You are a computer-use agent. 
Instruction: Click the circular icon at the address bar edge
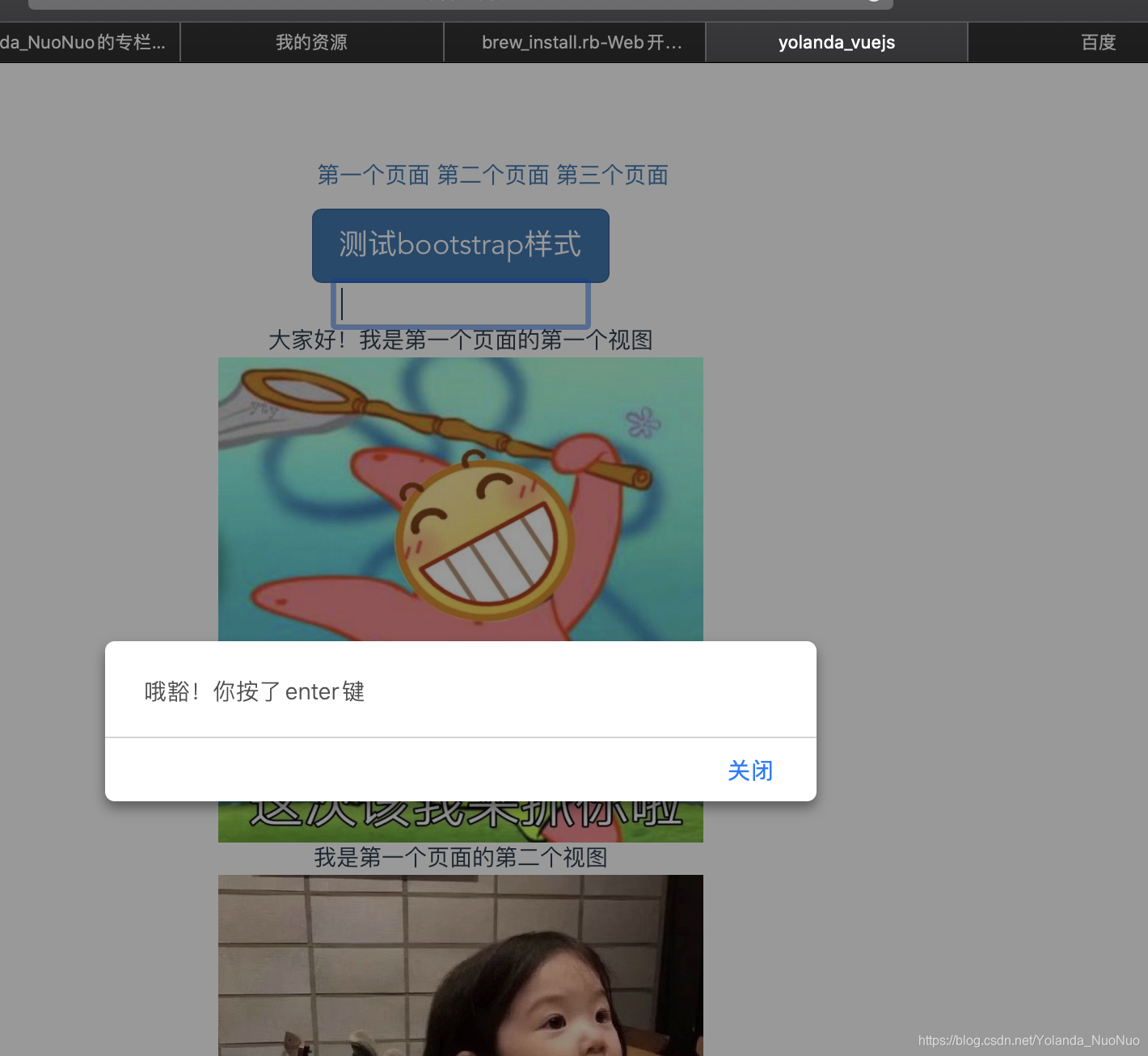click(875, 3)
